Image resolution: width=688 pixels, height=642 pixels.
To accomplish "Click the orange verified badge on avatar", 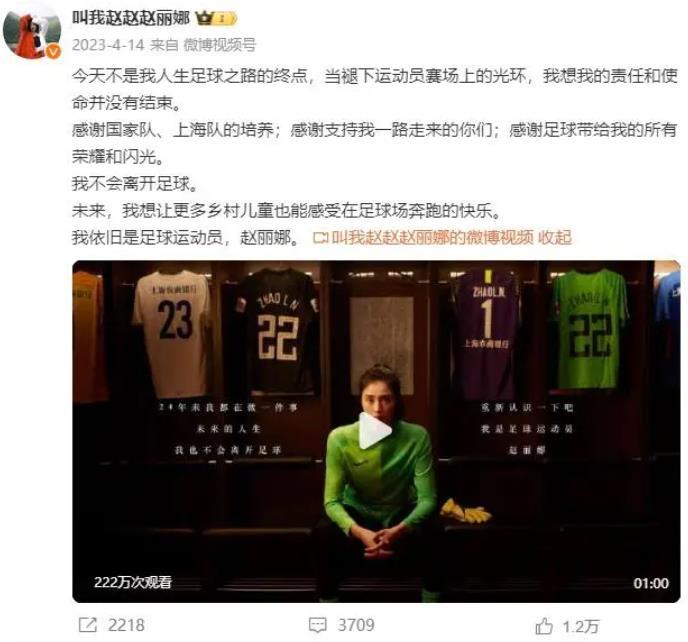I will point(54,52).
